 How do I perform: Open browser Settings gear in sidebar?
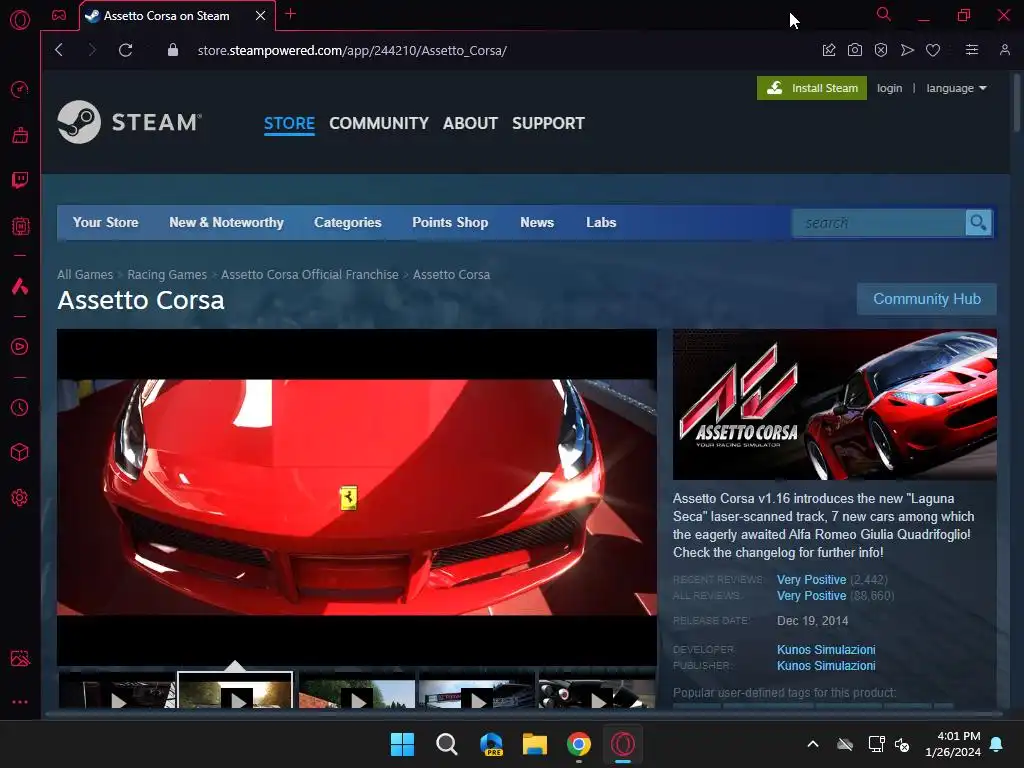coord(20,498)
